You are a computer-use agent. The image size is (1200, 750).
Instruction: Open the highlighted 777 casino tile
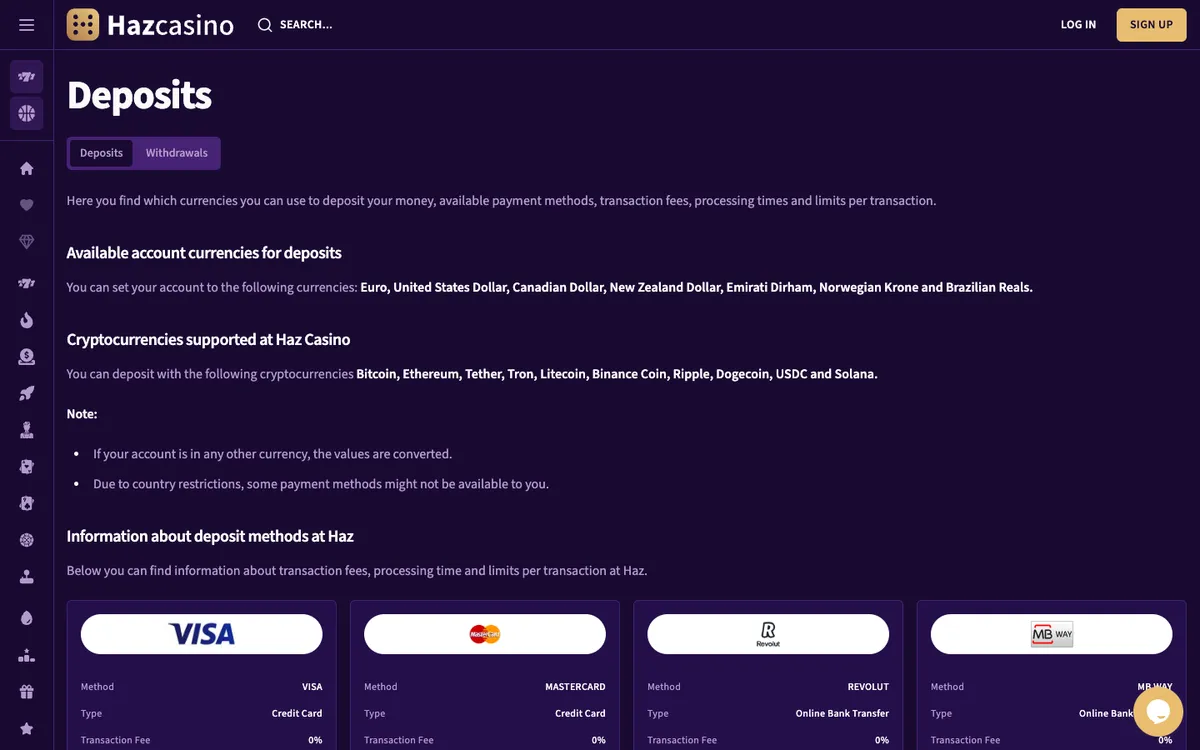coord(27,77)
